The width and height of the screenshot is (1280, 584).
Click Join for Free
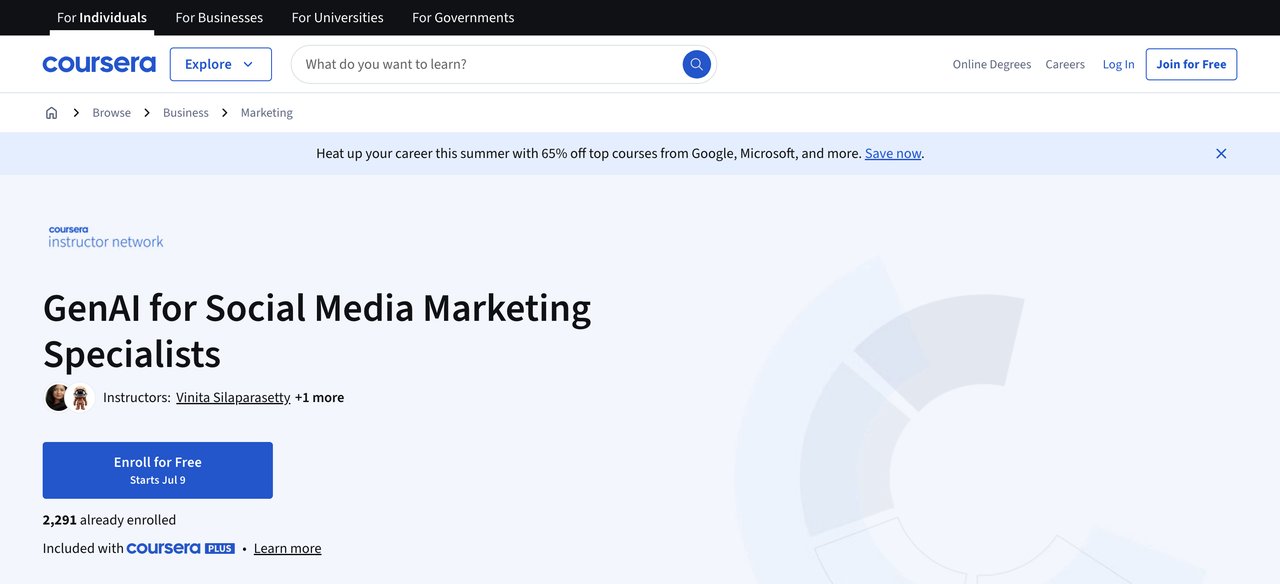point(1190,63)
